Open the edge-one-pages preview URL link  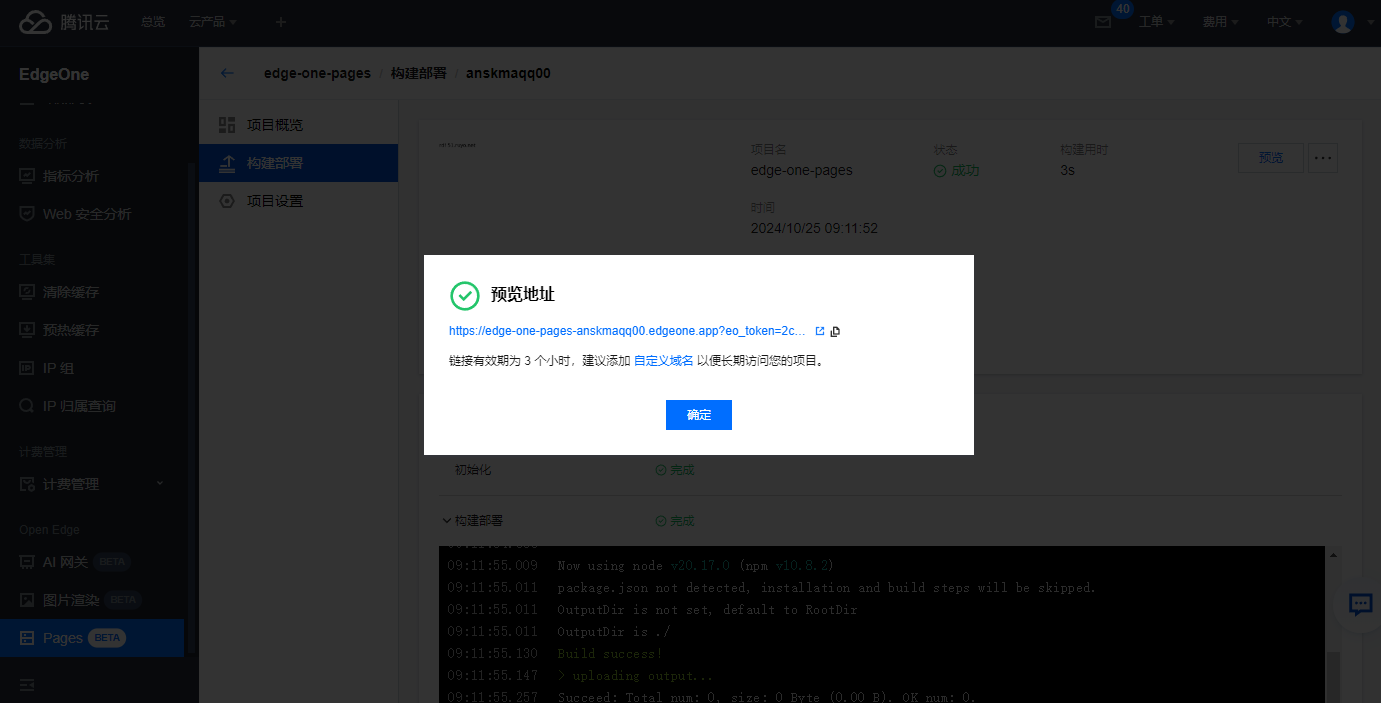point(627,332)
